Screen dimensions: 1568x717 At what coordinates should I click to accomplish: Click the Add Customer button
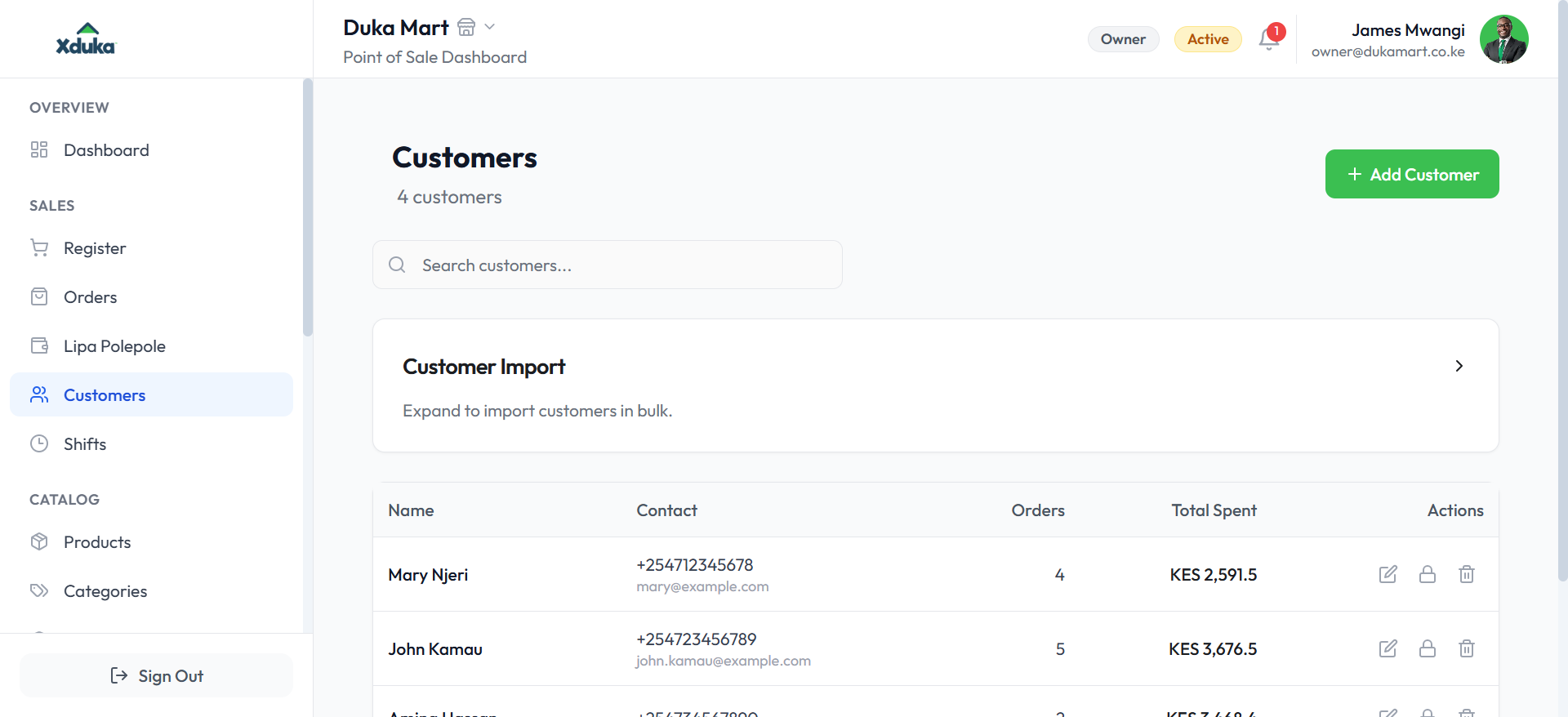[x=1412, y=174]
